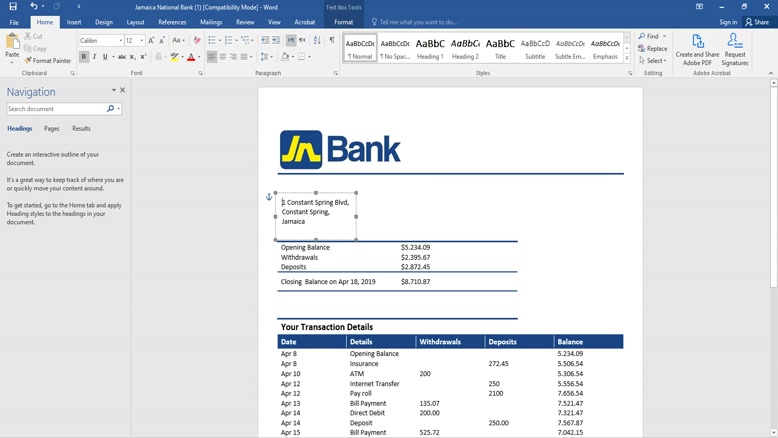
Task: Expand the Styles gallery
Action: (627, 59)
